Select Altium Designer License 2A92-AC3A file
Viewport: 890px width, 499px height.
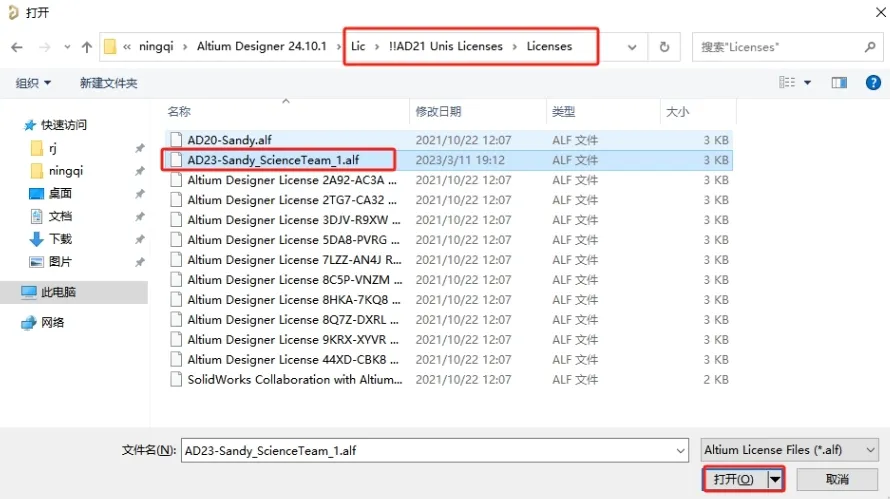click(292, 180)
